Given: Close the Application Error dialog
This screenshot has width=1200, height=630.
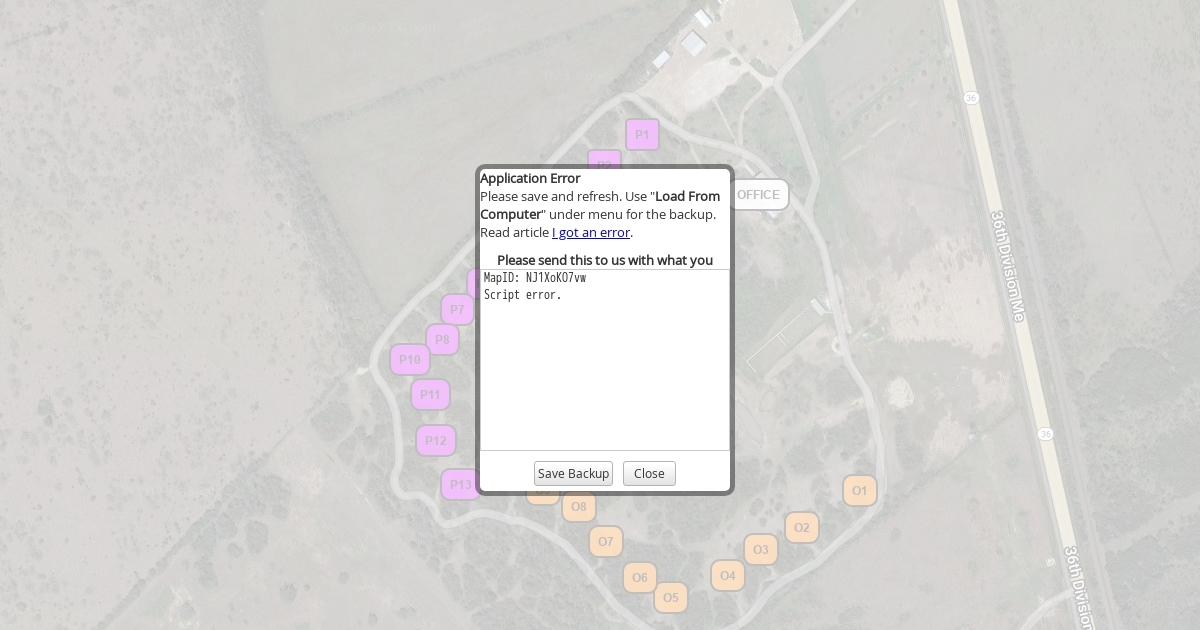Looking at the screenshot, I should click(649, 474).
